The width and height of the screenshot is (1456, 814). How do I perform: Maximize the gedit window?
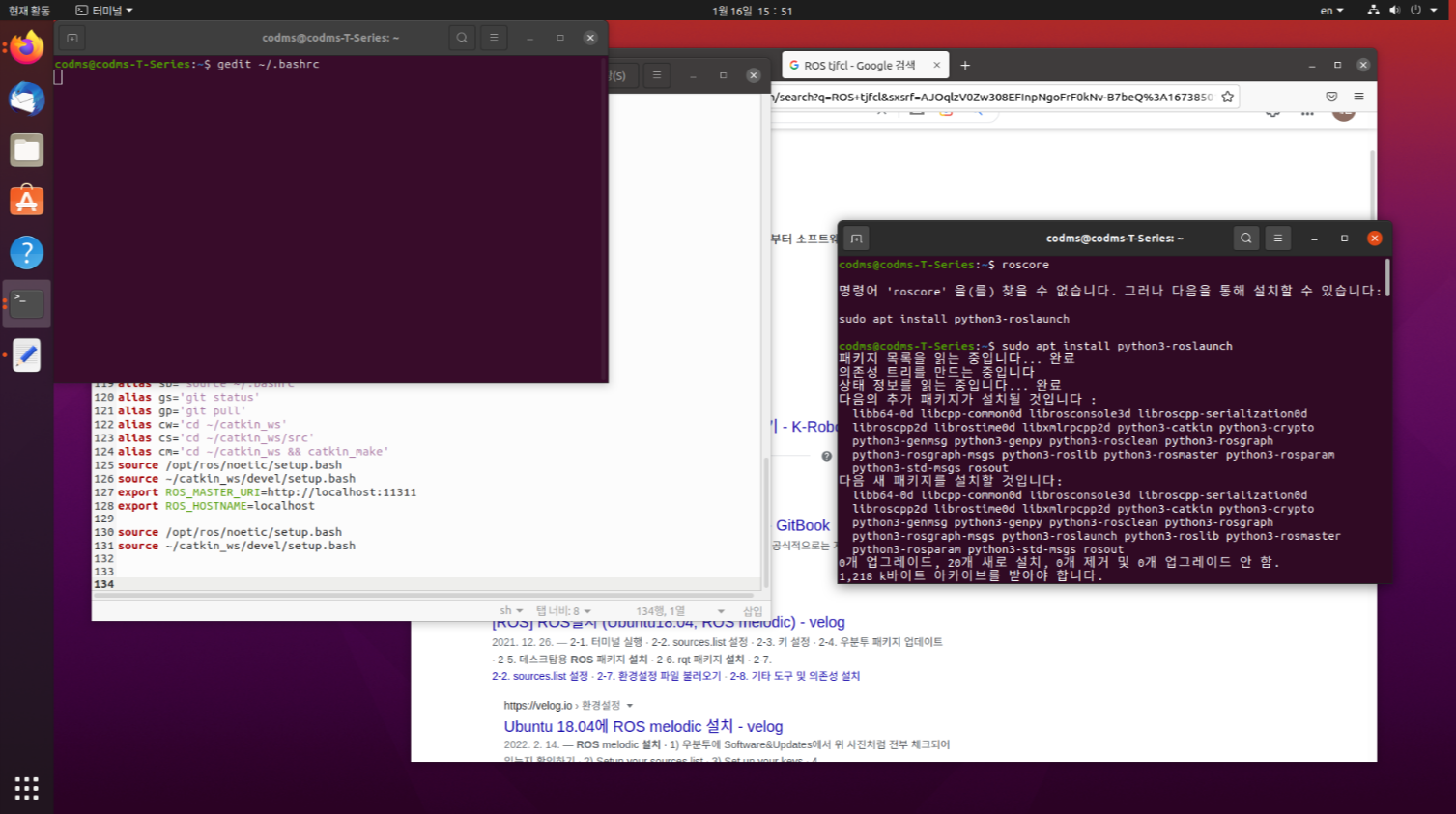point(723,75)
